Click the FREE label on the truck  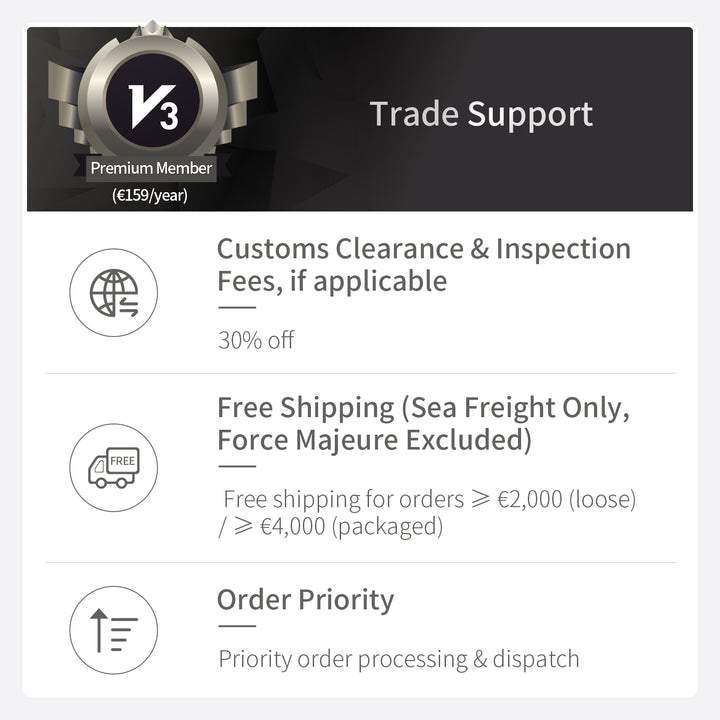[123, 461]
